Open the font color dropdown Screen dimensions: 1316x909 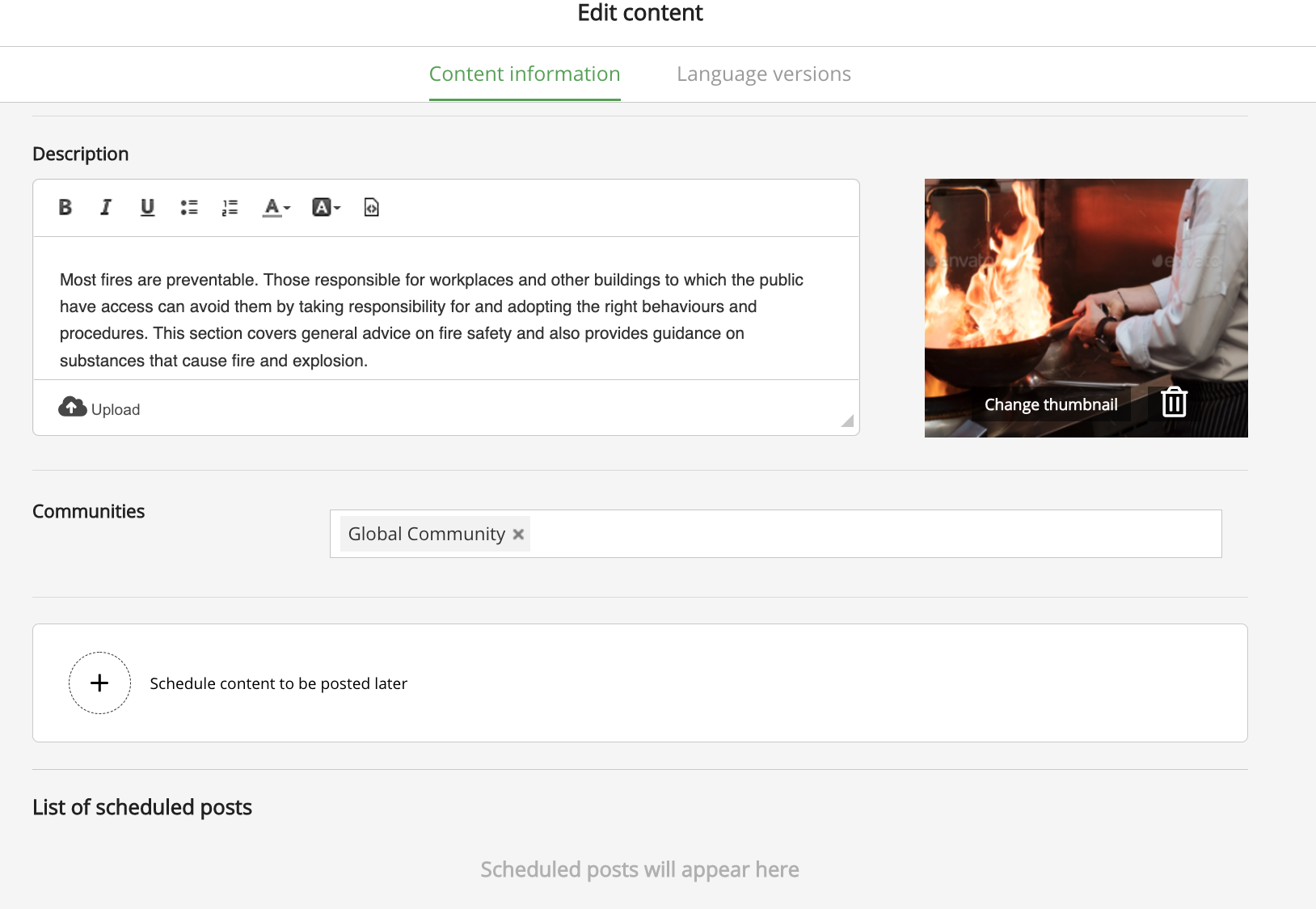click(276, 208)
